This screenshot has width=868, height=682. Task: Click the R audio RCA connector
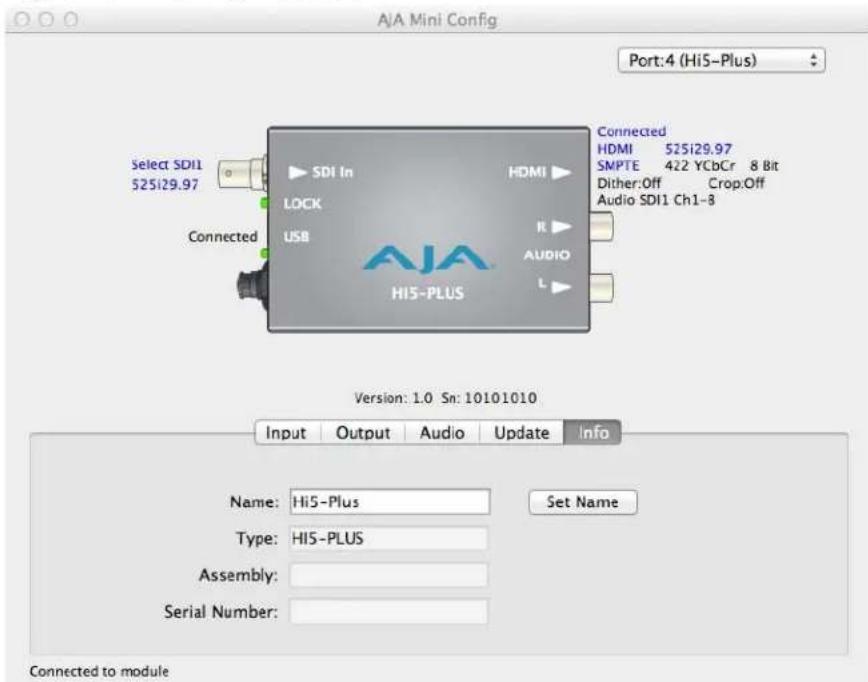[602, 227]
